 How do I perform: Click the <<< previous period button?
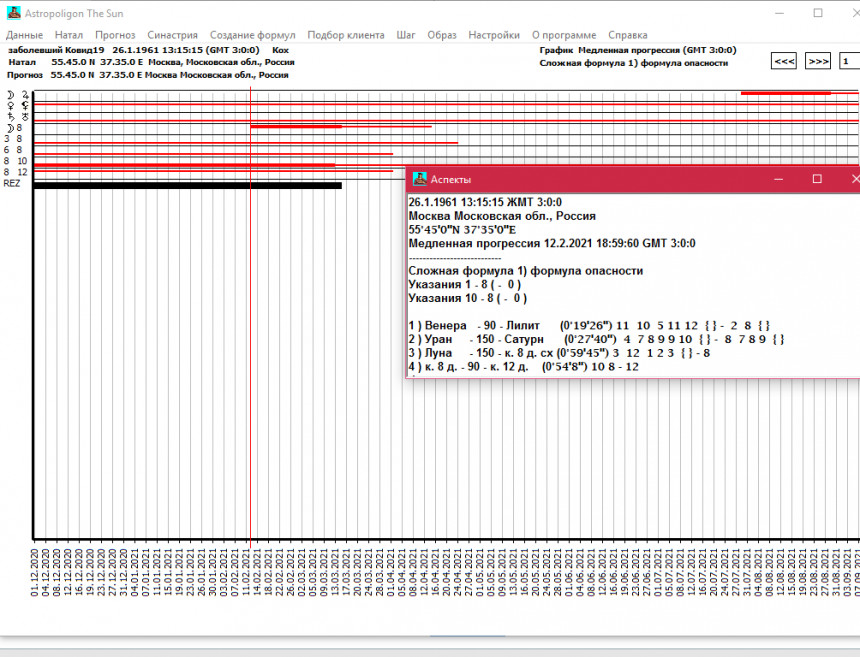pyautogui.click(x=784, y=61)
